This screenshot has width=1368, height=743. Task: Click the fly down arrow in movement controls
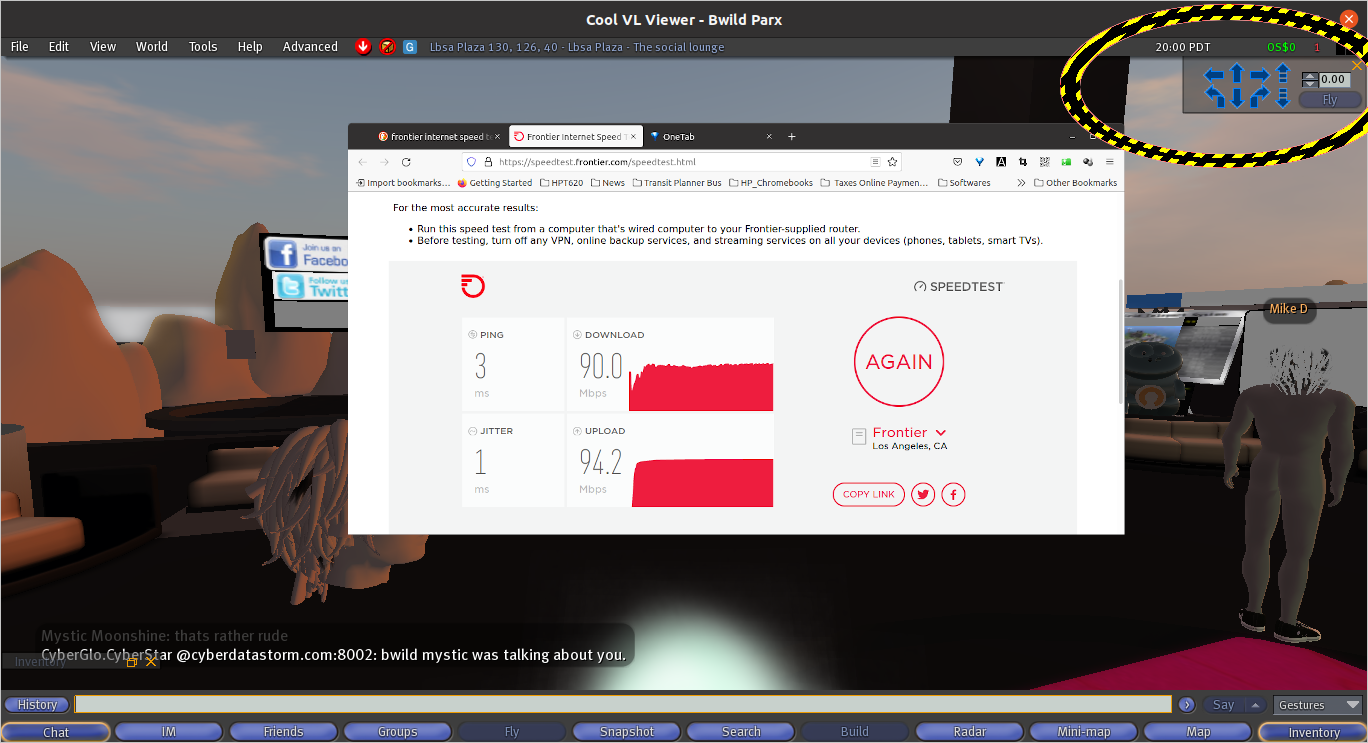tap(1283, 98)
